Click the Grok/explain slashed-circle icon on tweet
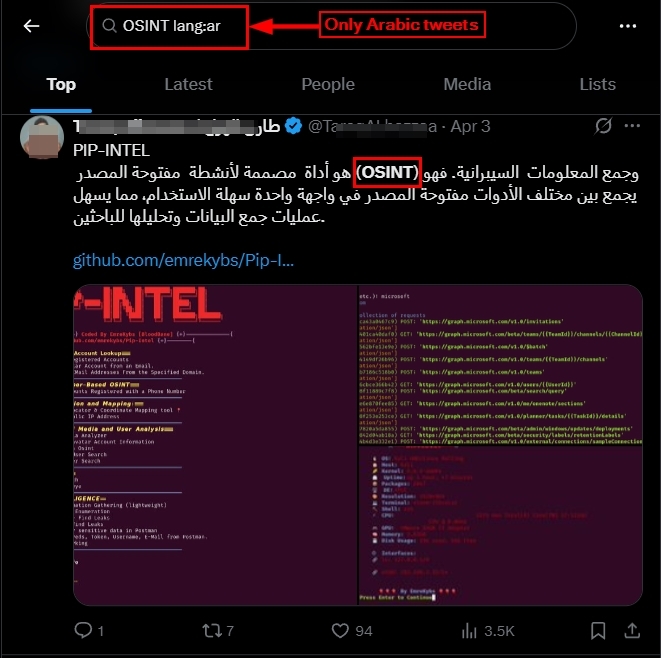 (x=603, y=126)
